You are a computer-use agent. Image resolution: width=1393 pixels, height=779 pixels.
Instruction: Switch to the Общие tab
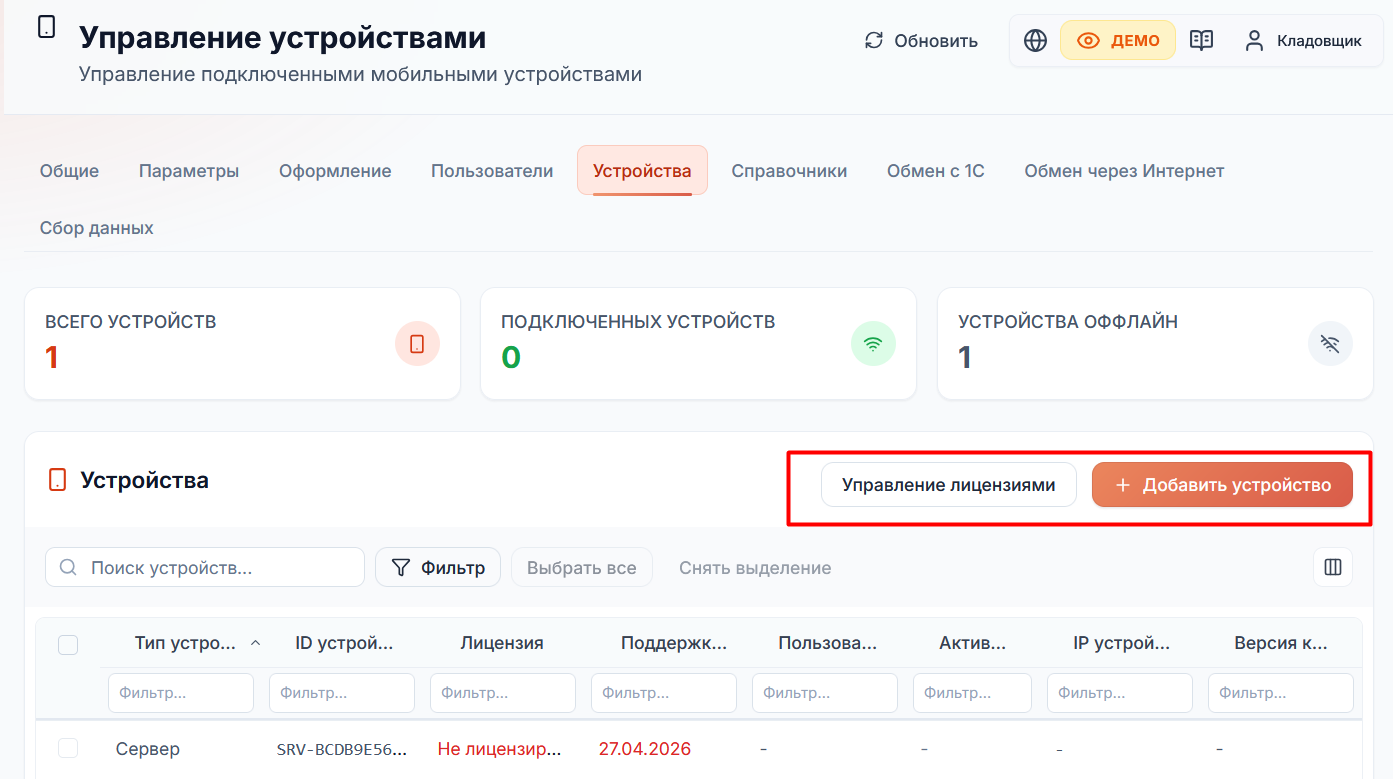69,171
